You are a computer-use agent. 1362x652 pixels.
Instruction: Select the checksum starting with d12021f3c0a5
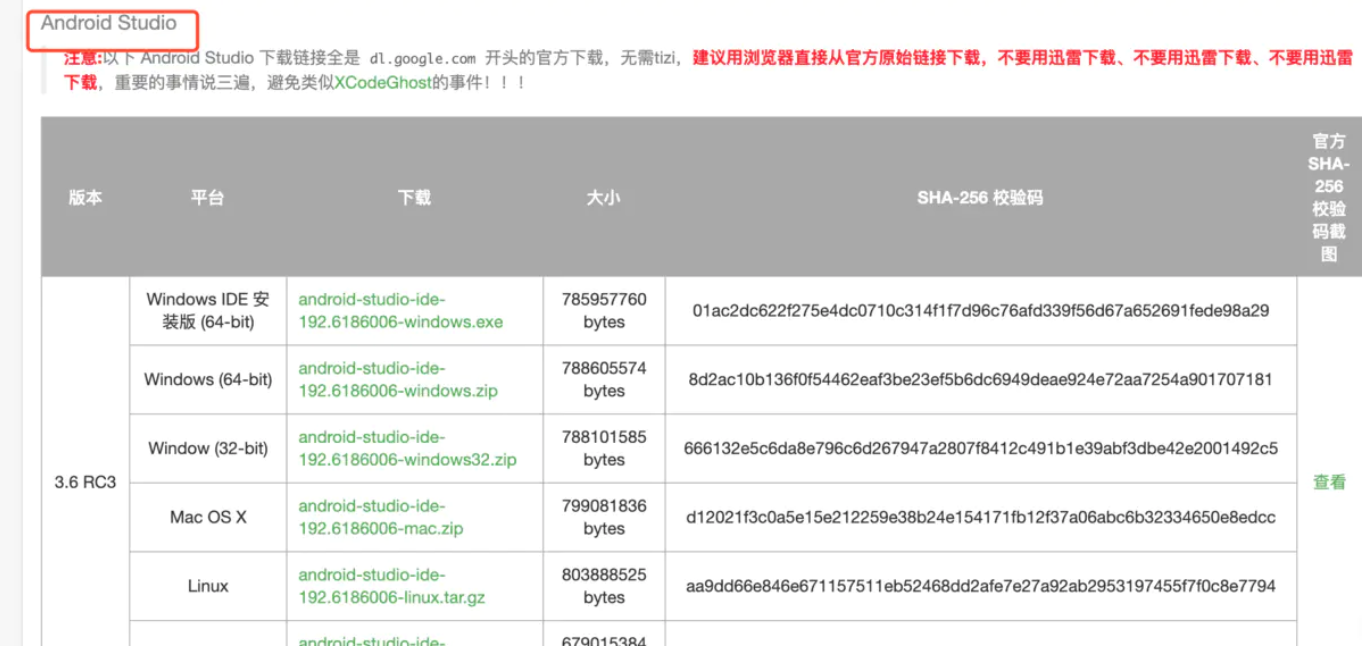coord(981,518)
